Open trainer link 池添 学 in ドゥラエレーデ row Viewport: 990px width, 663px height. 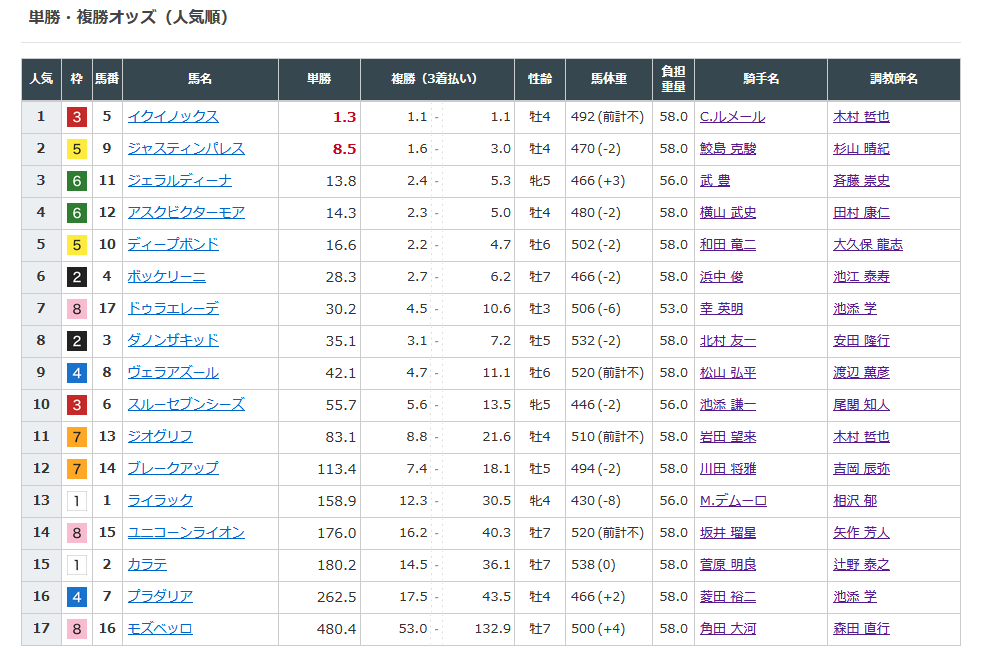[855, 309]
